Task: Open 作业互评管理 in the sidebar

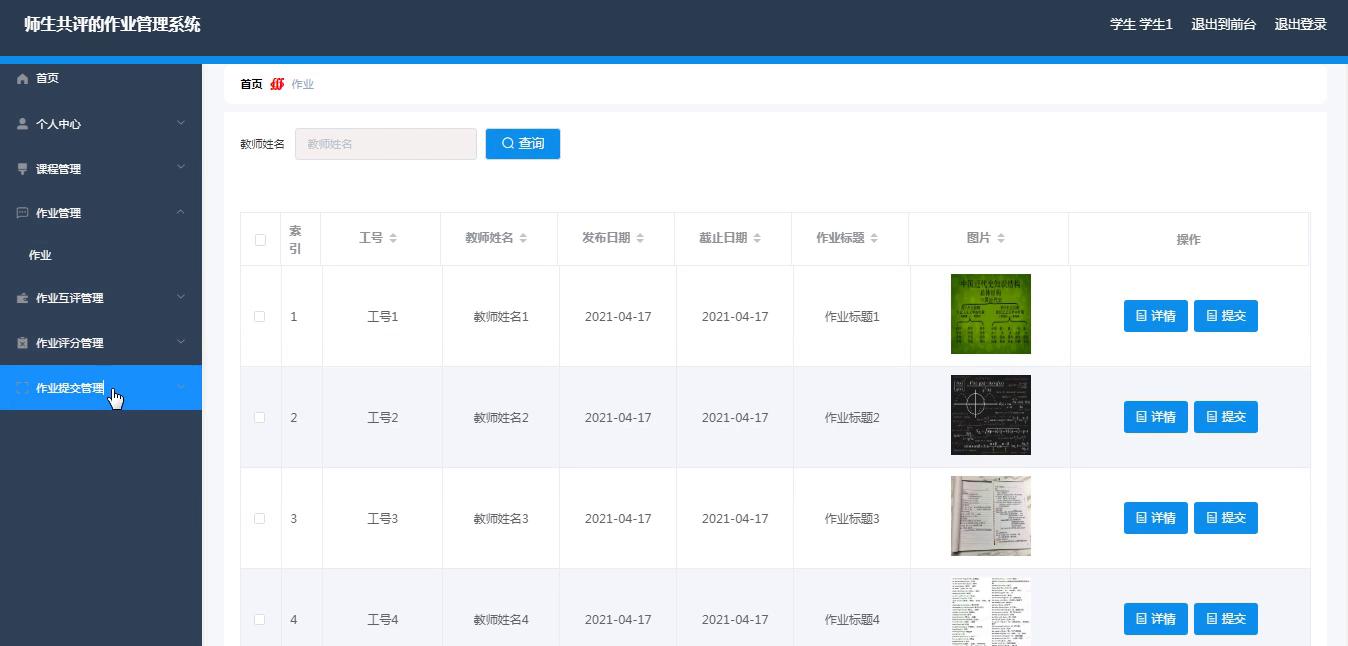Action: [70, 298]
